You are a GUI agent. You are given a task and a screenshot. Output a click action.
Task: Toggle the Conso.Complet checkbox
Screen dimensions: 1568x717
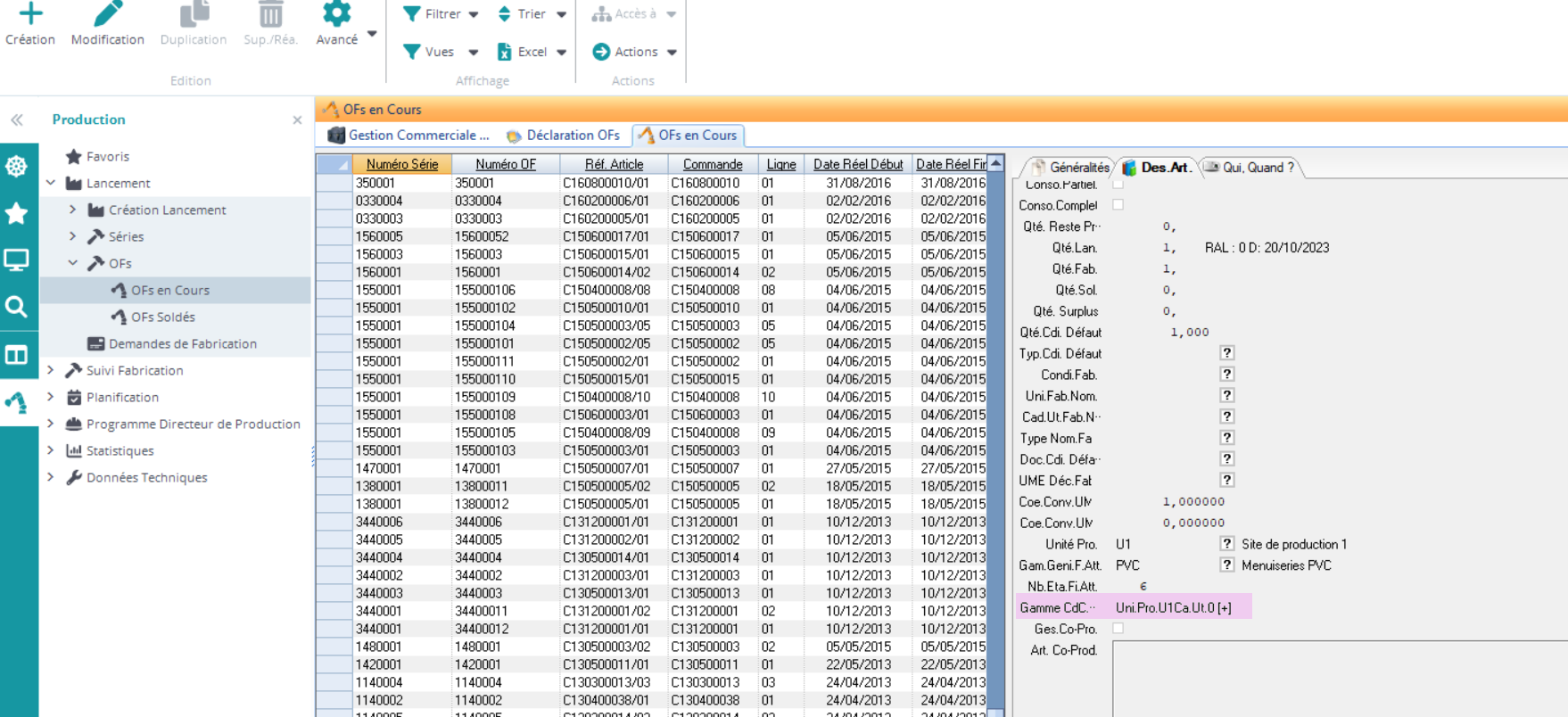tap(1118, 205)
